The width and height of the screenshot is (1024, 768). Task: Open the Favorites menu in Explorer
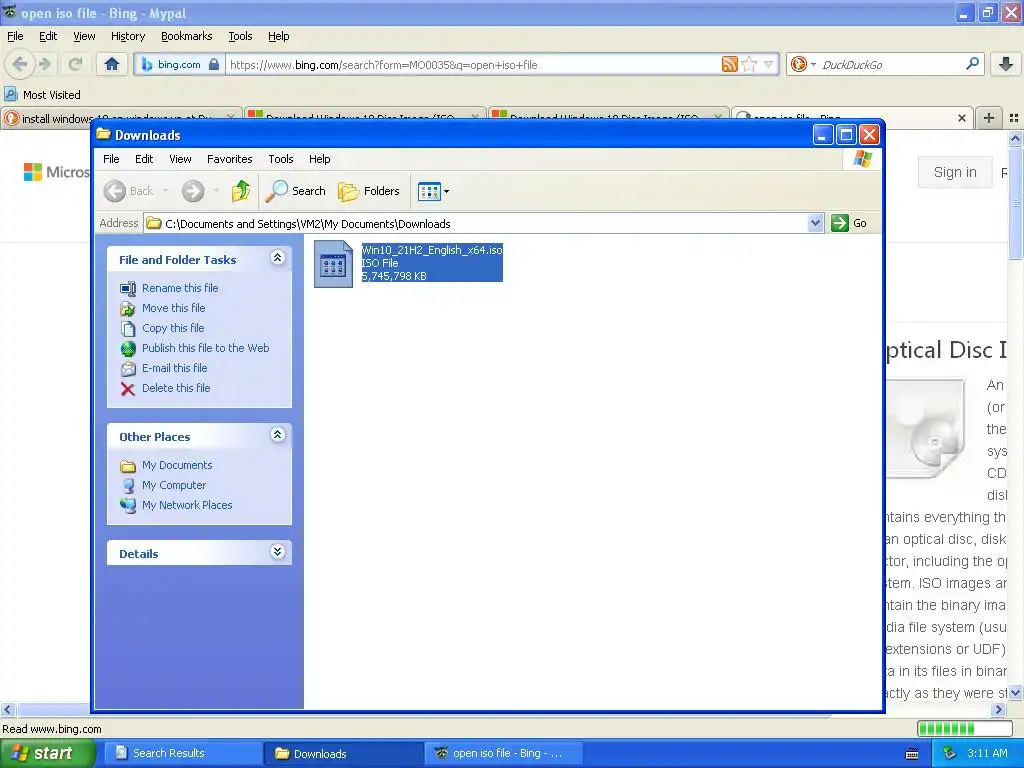pos(229,159)
